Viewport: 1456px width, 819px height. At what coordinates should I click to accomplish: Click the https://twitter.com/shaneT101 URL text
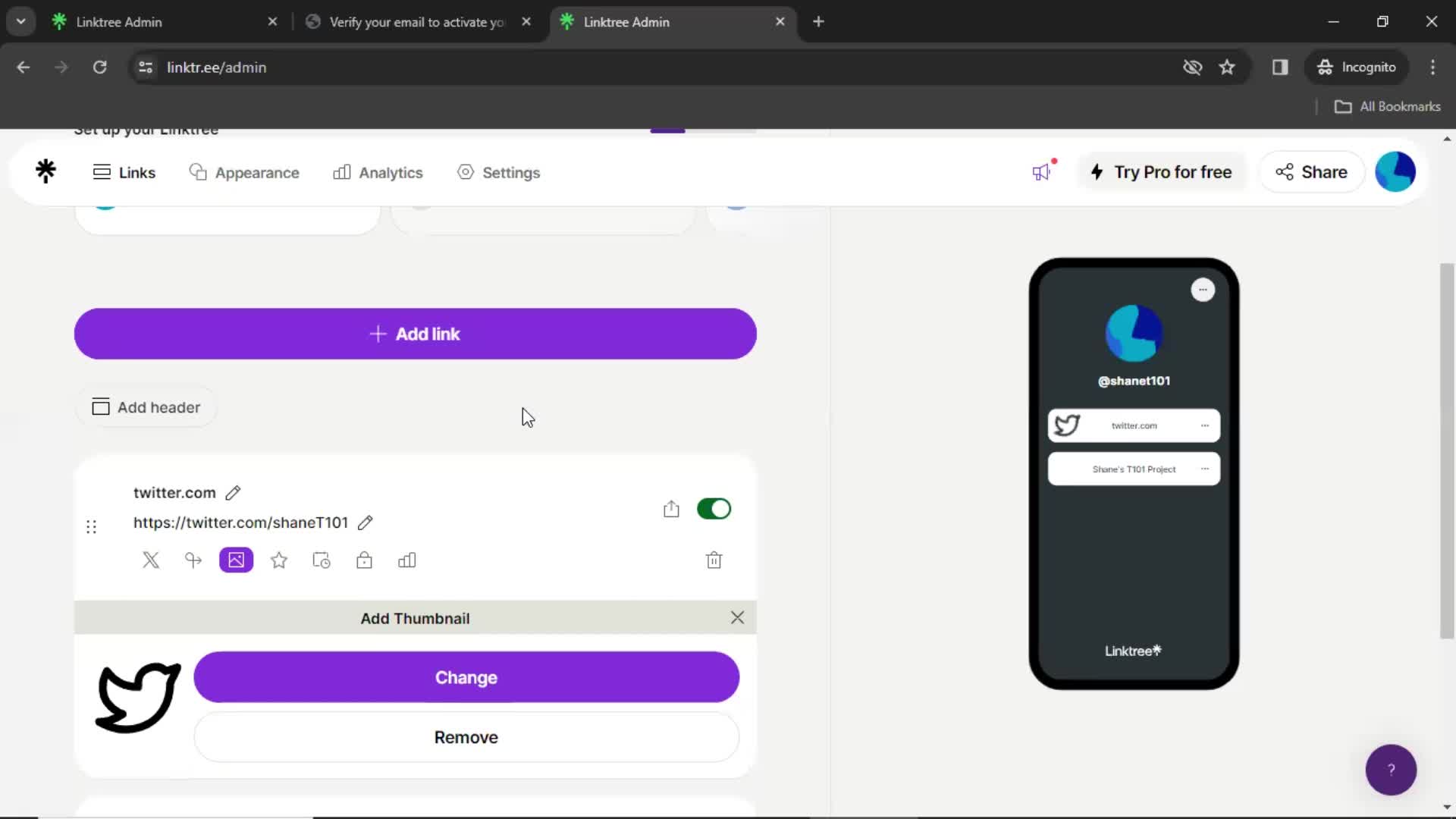240,522
